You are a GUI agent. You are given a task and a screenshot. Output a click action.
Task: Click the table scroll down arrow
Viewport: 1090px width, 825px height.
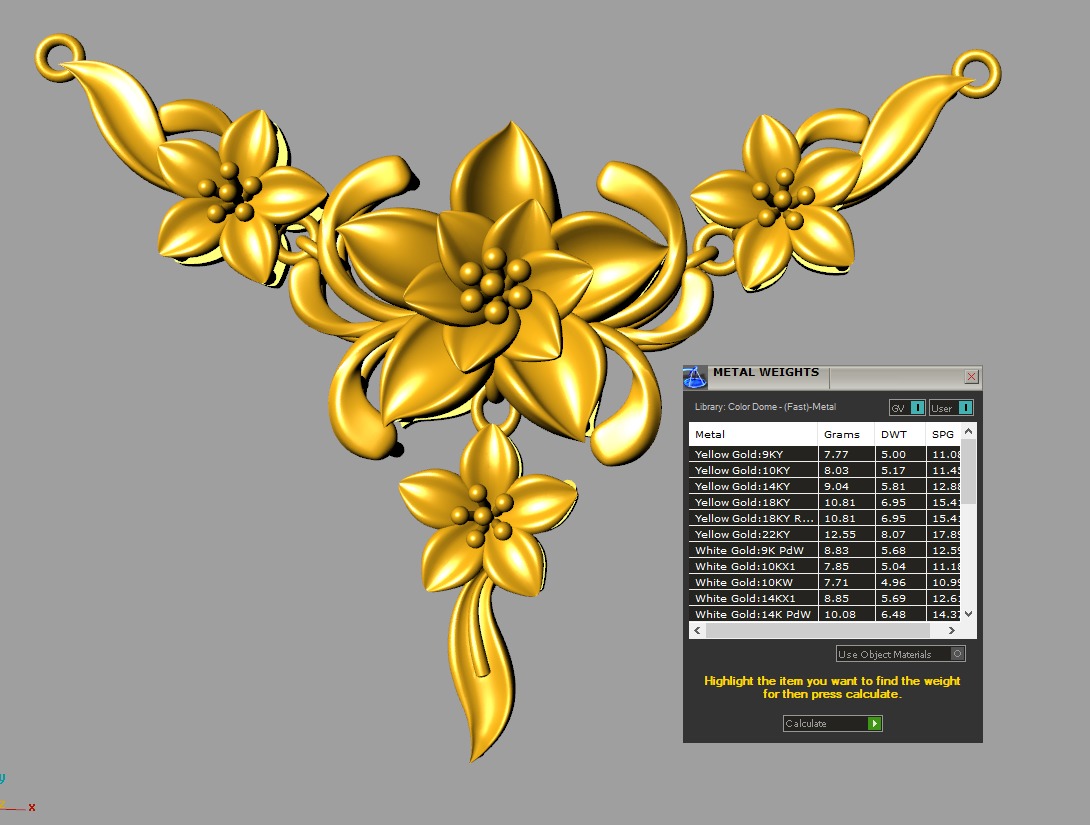coord(968,614)
